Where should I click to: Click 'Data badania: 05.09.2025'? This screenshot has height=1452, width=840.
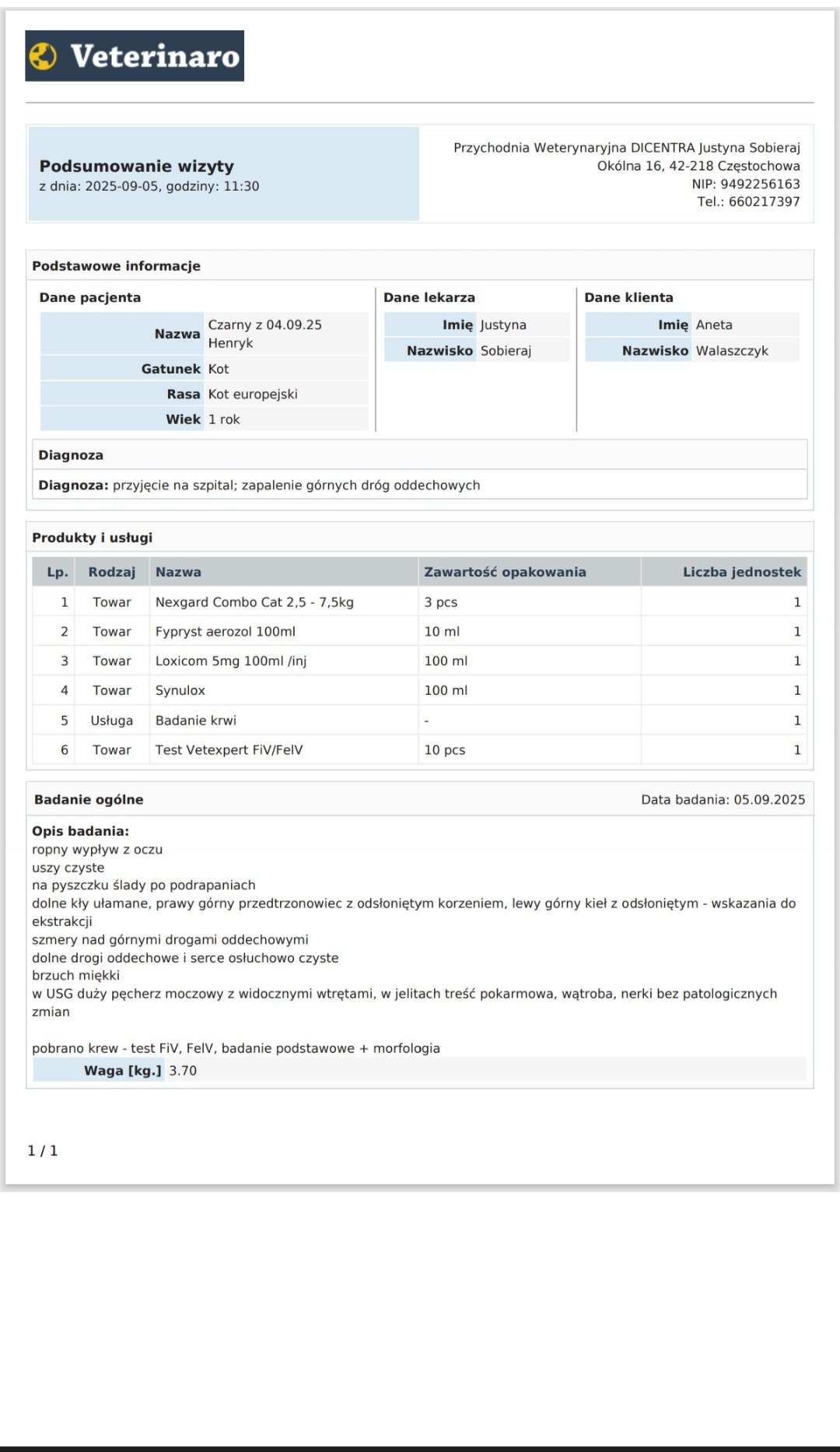[723, 800]
